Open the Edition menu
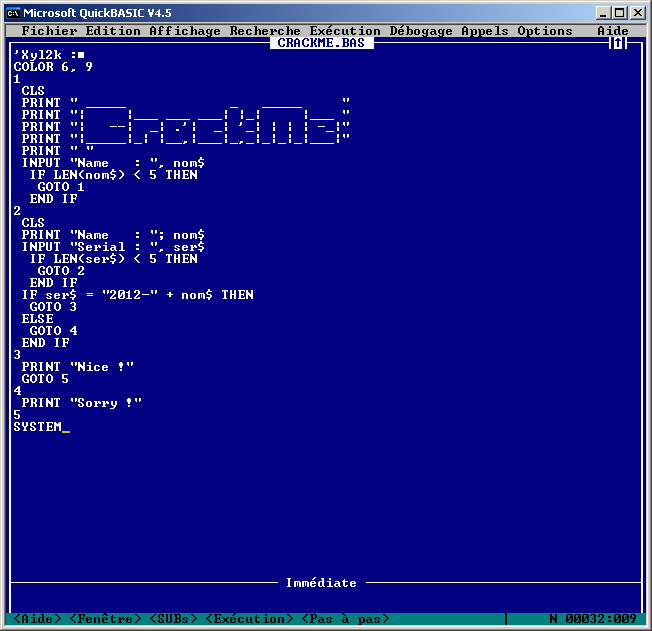Screen dimensions: 652x631 click(x=113, y=31)
